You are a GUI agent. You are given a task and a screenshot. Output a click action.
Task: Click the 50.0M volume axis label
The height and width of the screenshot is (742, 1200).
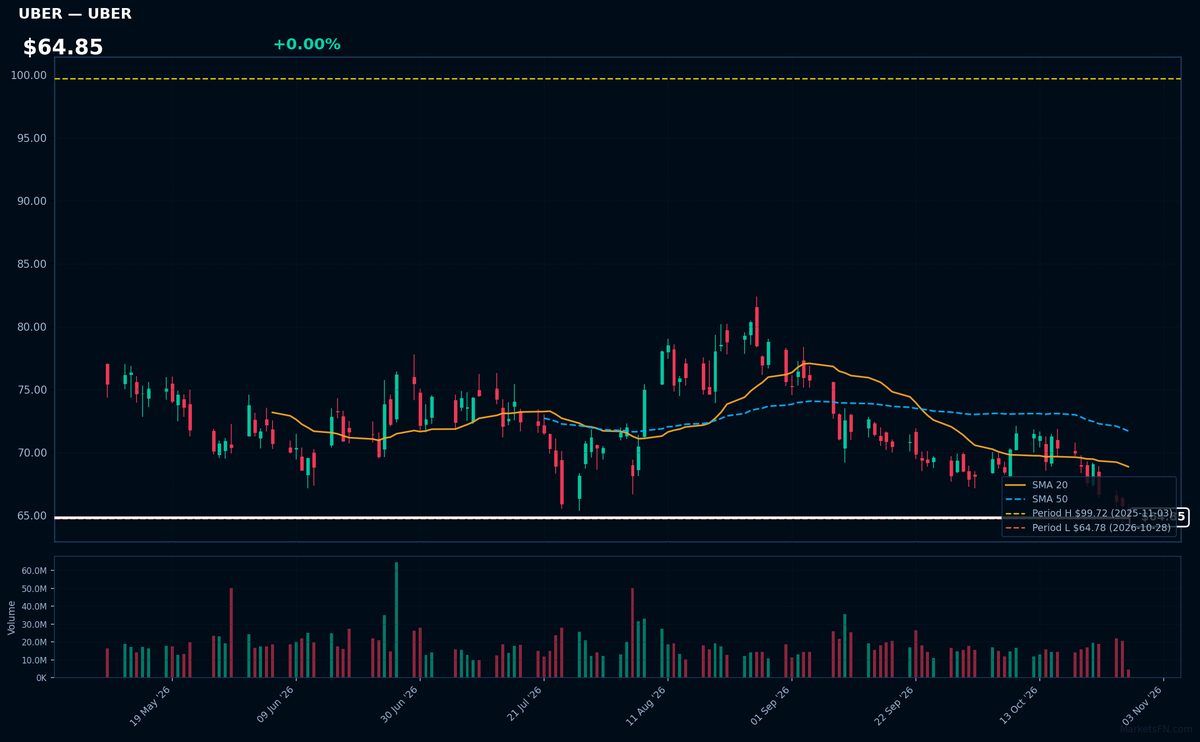34,588
